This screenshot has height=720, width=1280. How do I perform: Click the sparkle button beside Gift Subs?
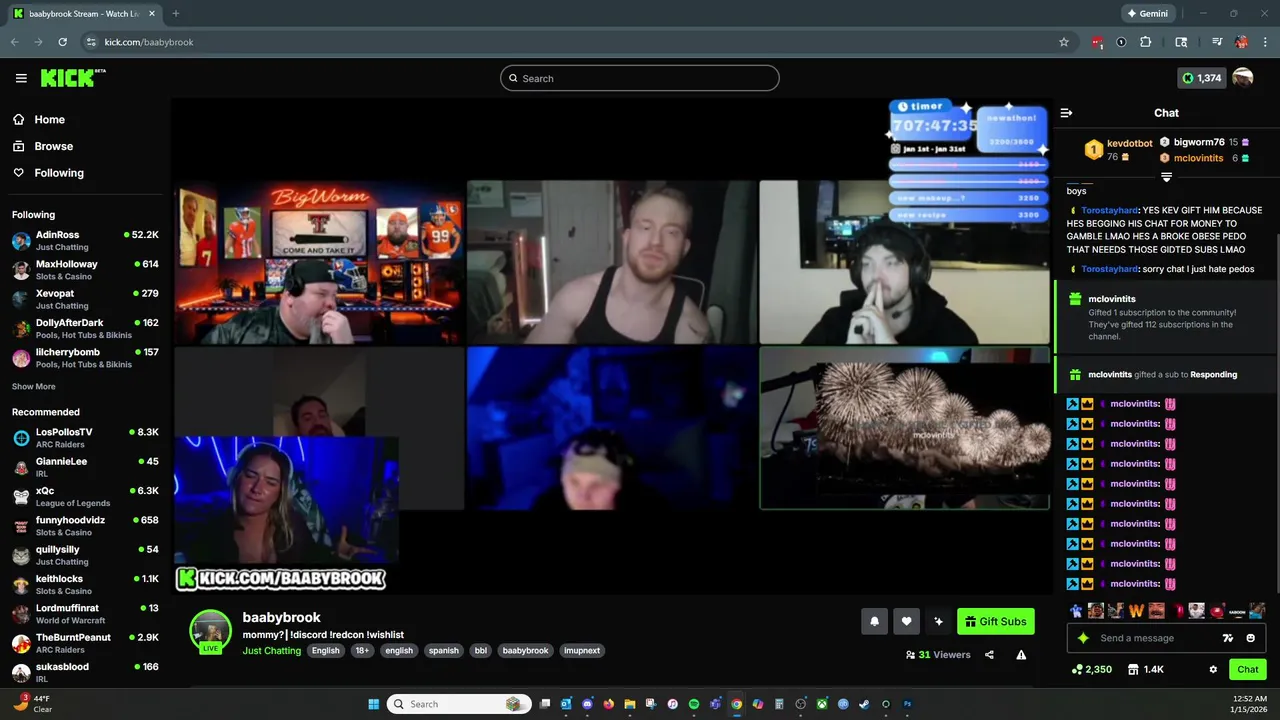938,621
